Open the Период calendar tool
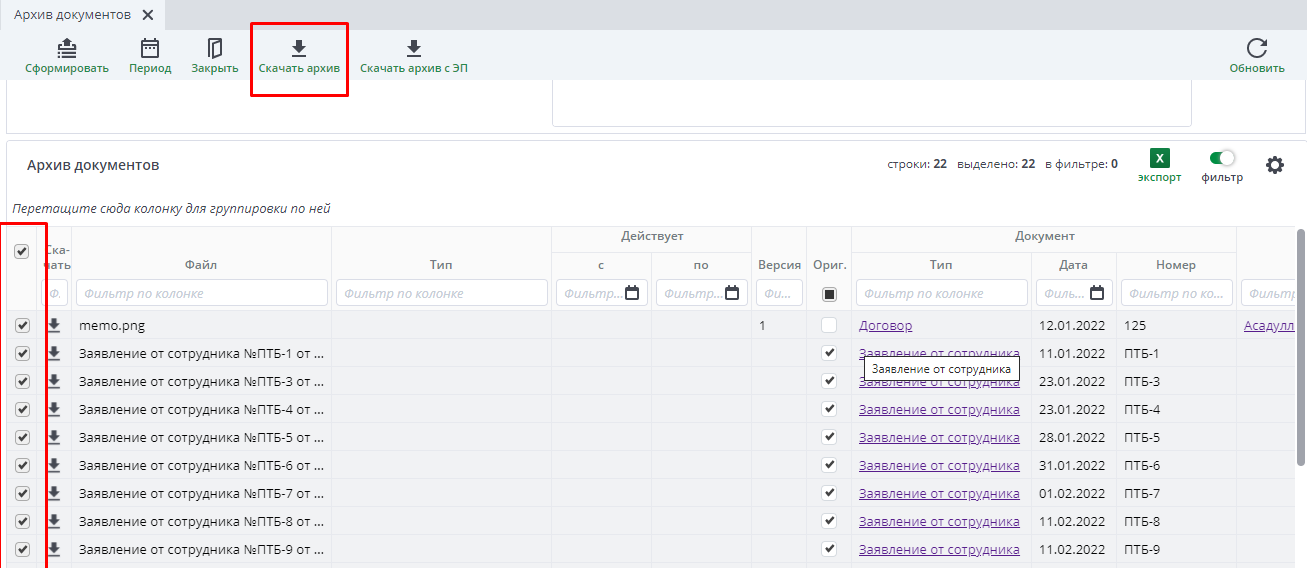Image resolution: width=1307 pixels, height=568 pixels. coord(150,49)
